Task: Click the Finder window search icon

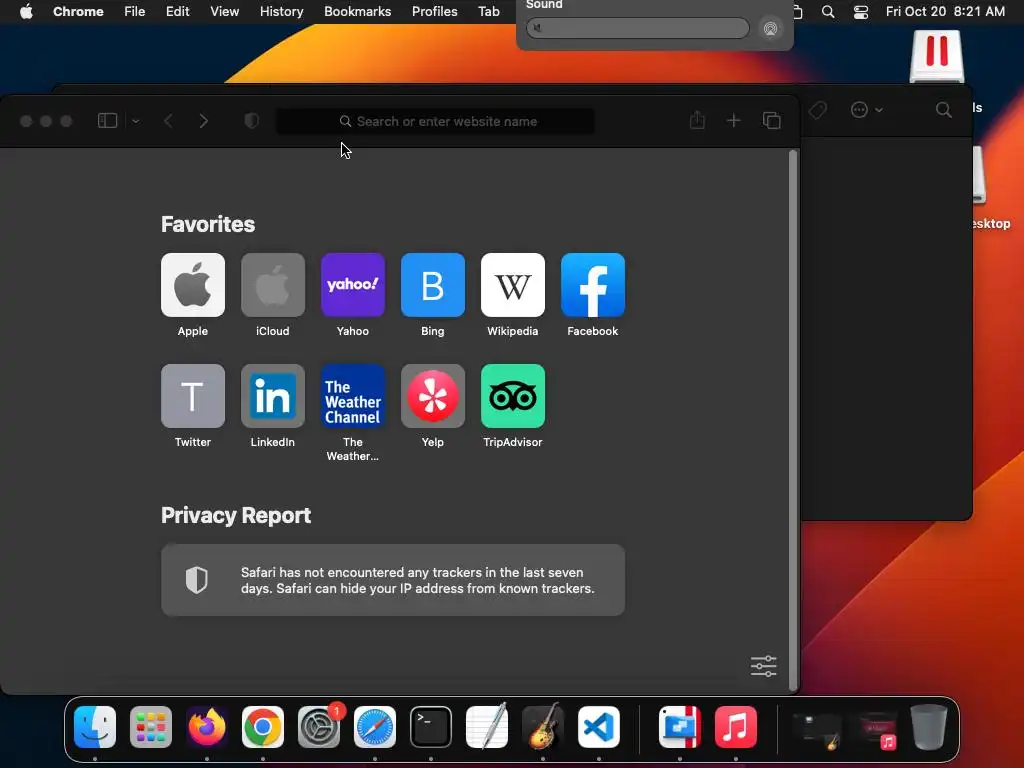Action: pos(944,110)
